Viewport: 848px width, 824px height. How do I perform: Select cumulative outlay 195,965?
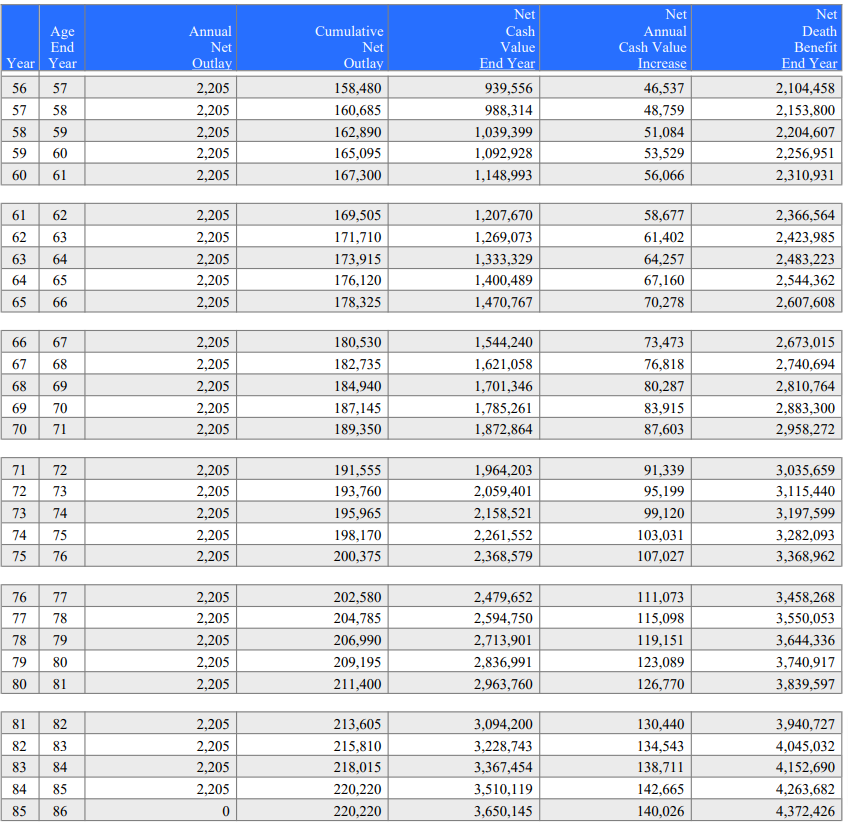[x=357, y=513]
